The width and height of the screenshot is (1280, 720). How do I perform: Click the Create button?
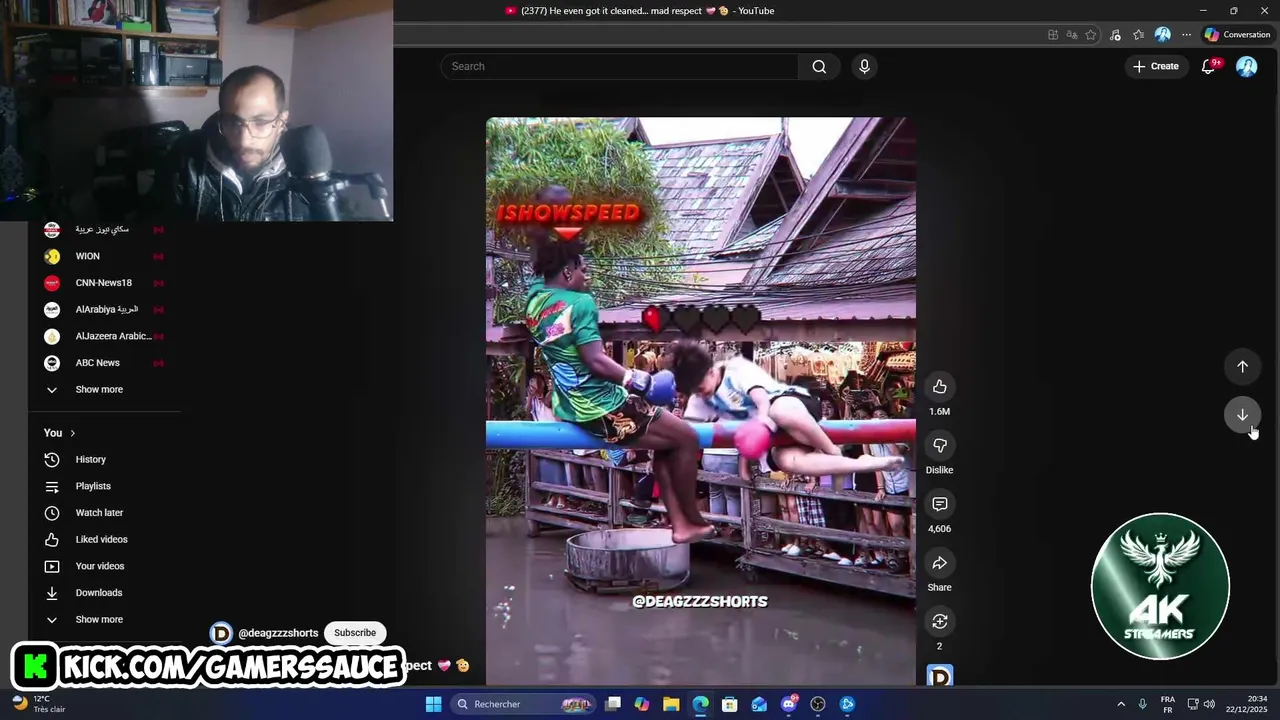[1156, 66]
